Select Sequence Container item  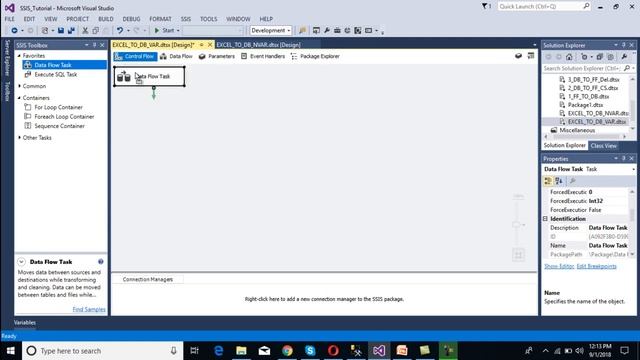pos(60,126)
